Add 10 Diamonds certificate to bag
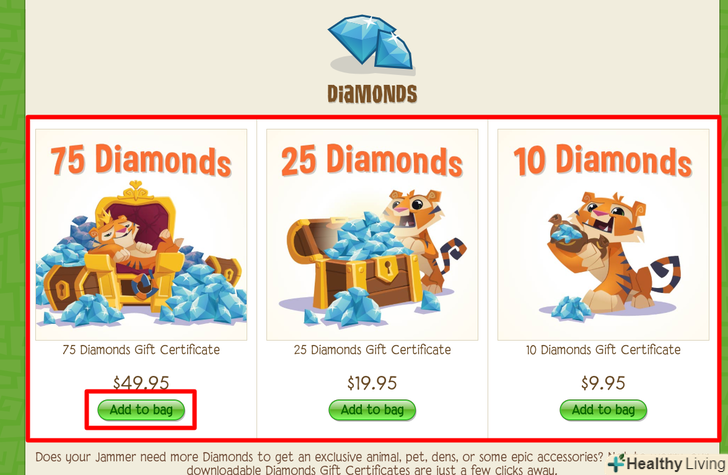Image resolution: width=728 pixels, height=475 pixels. [603, 410]
